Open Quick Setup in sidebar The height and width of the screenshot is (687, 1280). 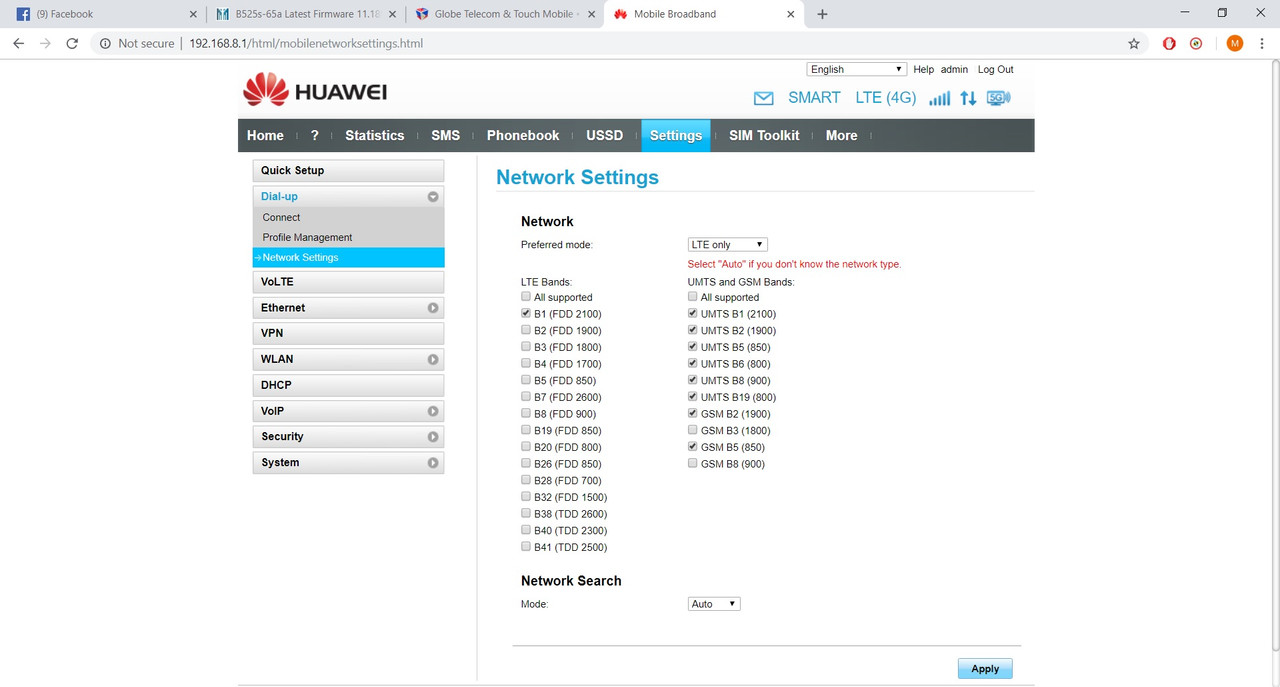click(348, 171)
